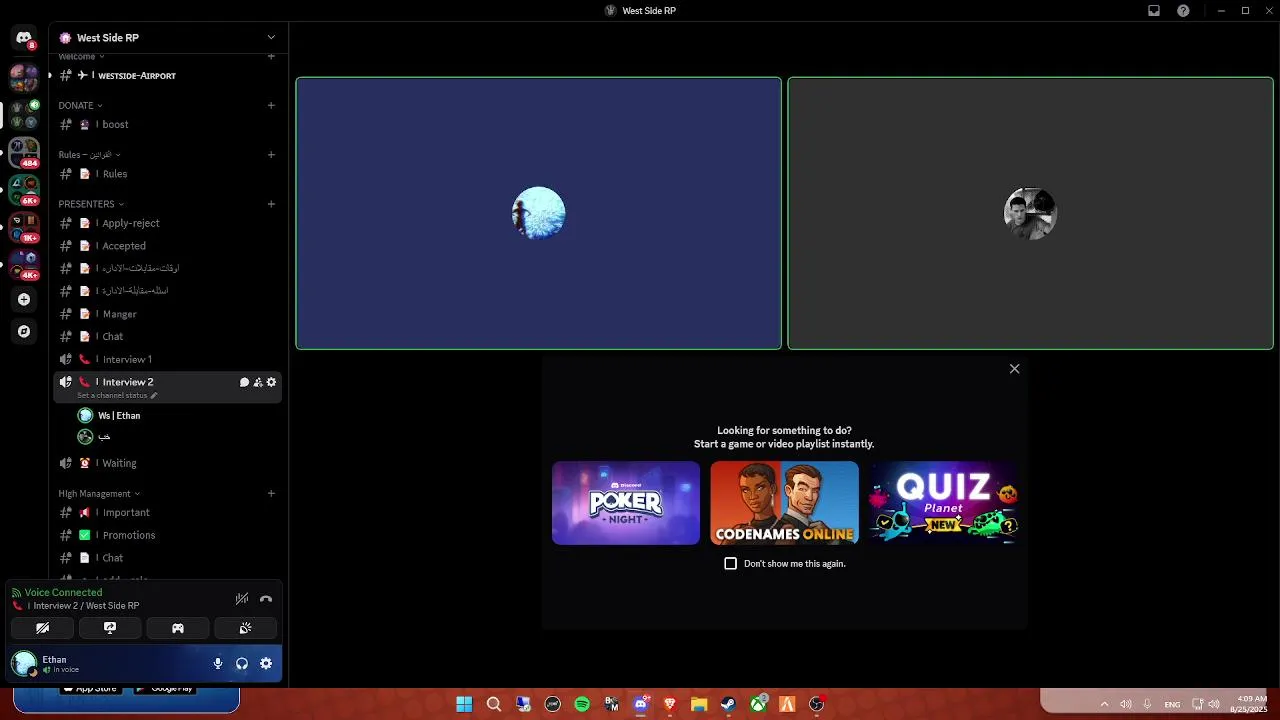1280x720 pixels.
Task: Open Spotify from the taskbar
Action: (582, 704)
